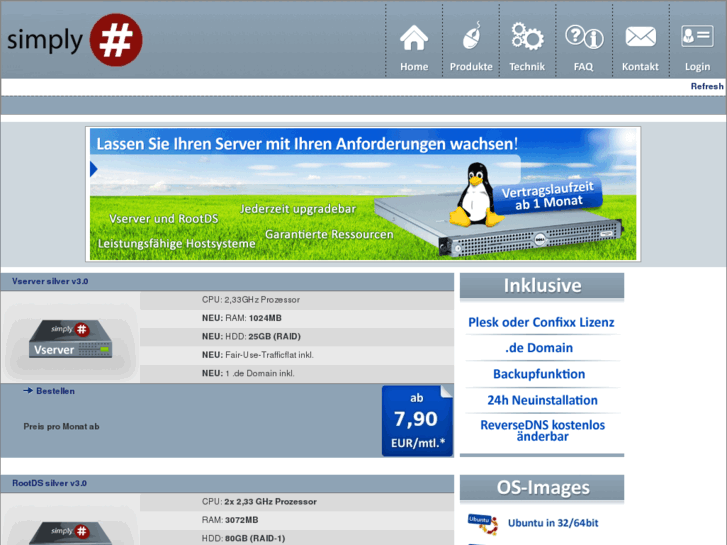Open the Kontakt menu label
This screenshot has height=545, width=727.
(640, 67)
